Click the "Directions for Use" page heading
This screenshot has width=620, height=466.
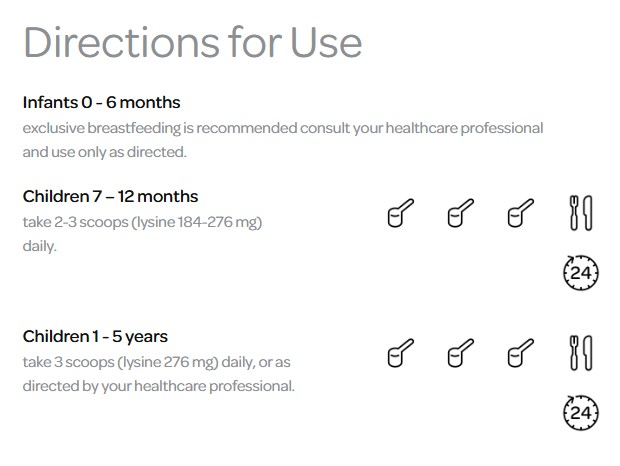click(x=192, y=42)
